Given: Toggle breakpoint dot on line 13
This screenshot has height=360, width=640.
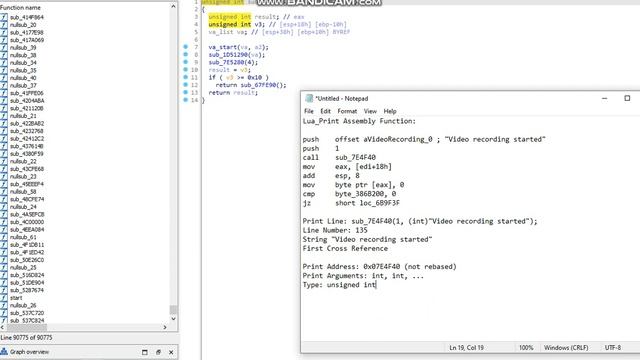Looking at the screenshot, I should (x=186, y=92).
